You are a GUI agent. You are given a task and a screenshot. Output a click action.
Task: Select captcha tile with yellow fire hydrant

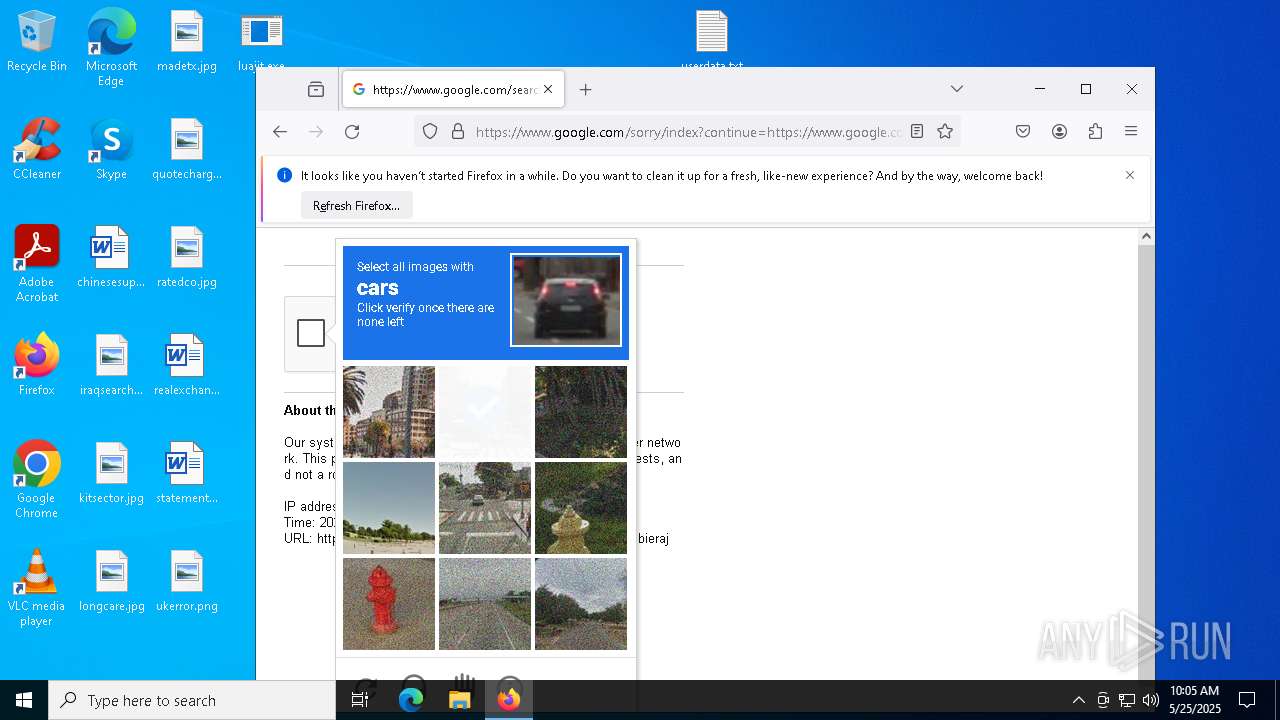[581, 508]
